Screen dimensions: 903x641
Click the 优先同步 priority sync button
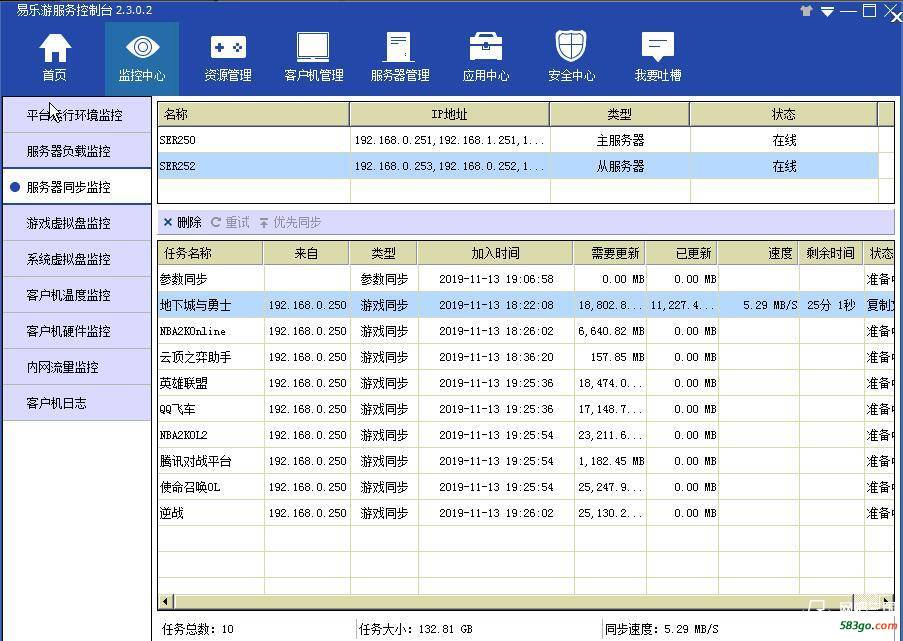coord(290,222)
